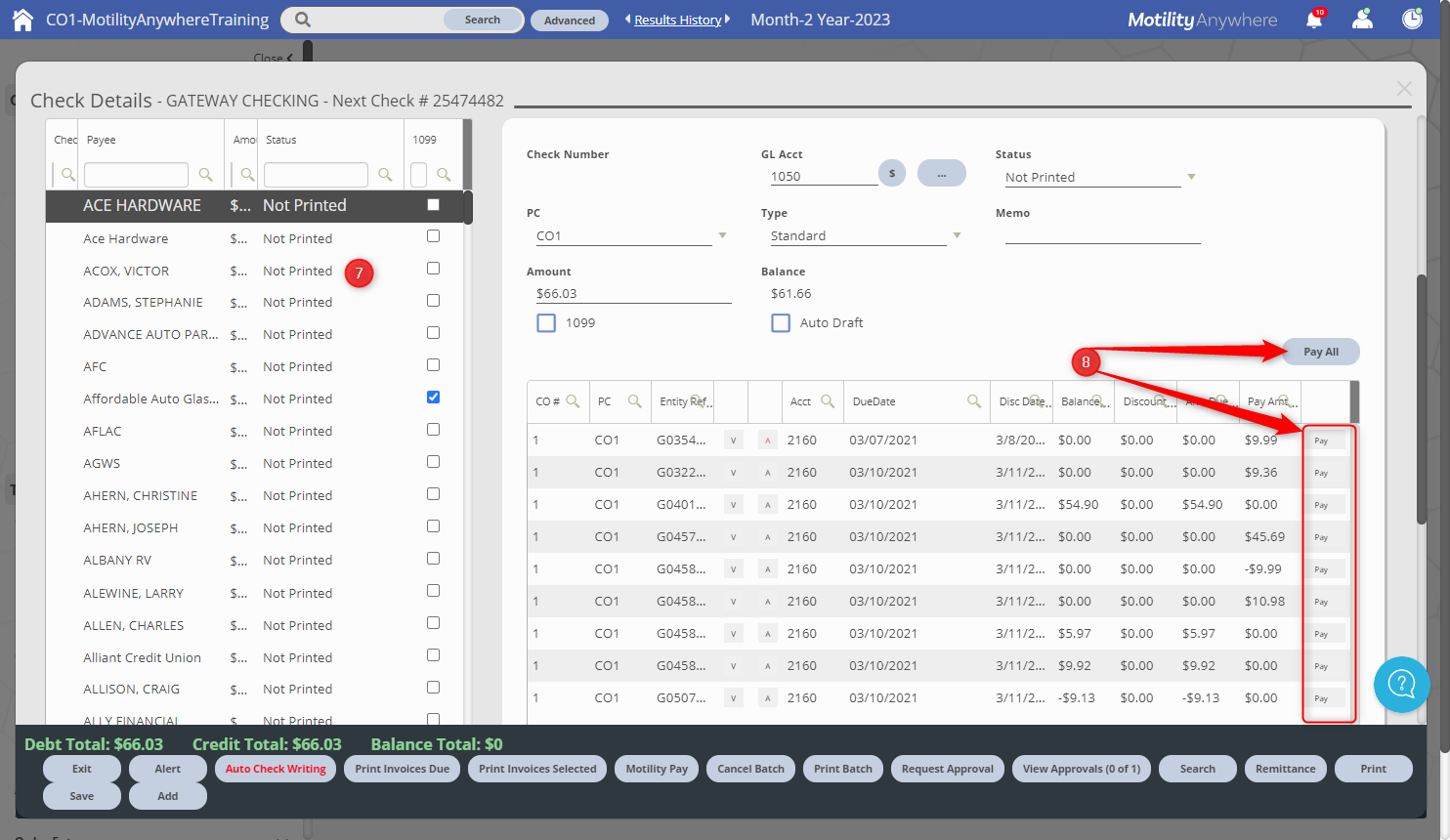Click the Cancel Batch button
Viewport: 1450px width, 840px height.
(750, 769)
